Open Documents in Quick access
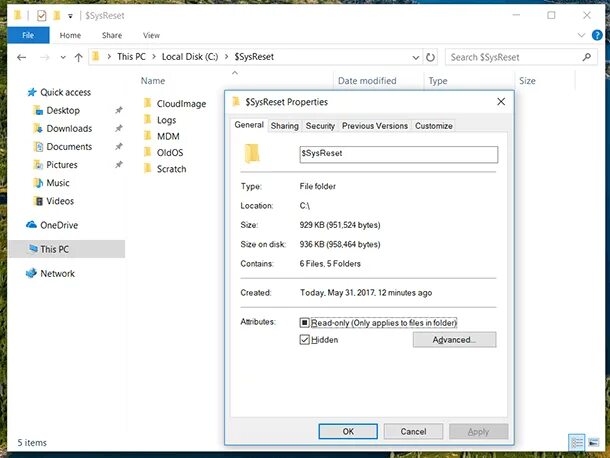Image resolution: width=610 pixels, height=458 pixels. 69,147
